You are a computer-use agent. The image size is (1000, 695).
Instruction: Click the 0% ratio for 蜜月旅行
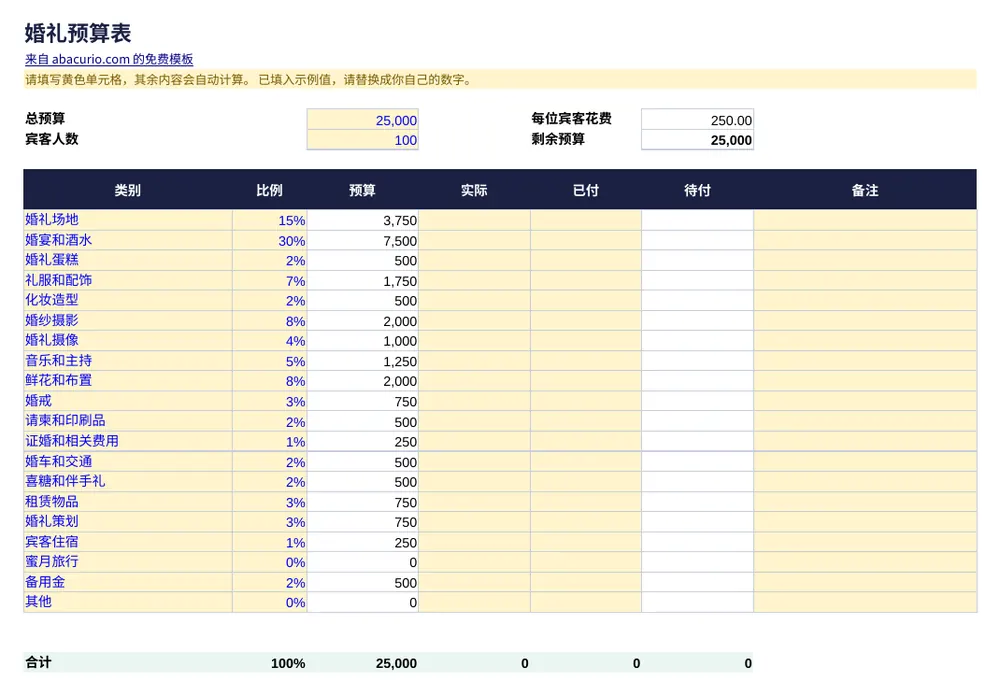click(x=269, y=562)
